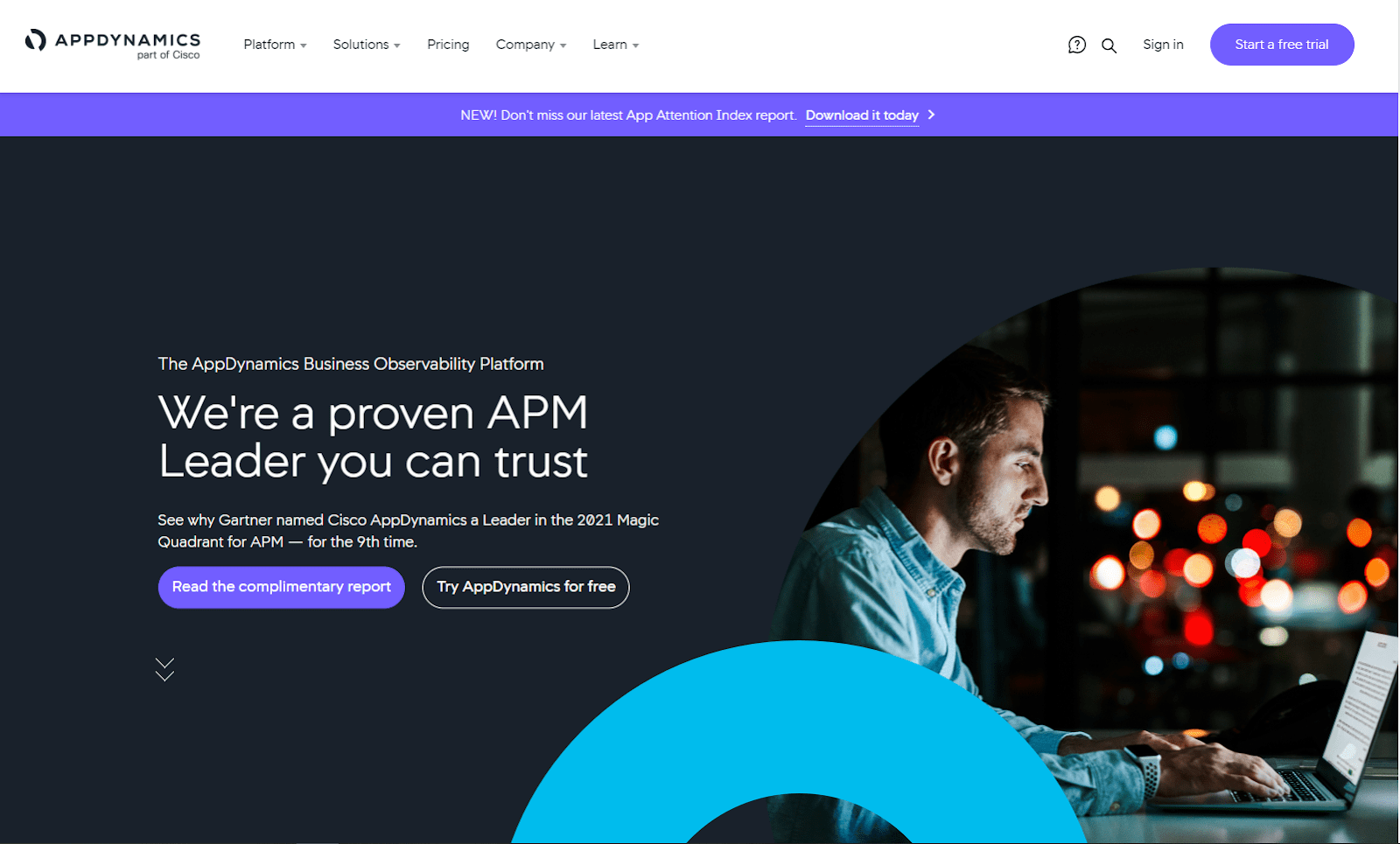This screenshot has width=1400, height=844.
Task: Click the arrow after Download it today
Action: [932, 115]
